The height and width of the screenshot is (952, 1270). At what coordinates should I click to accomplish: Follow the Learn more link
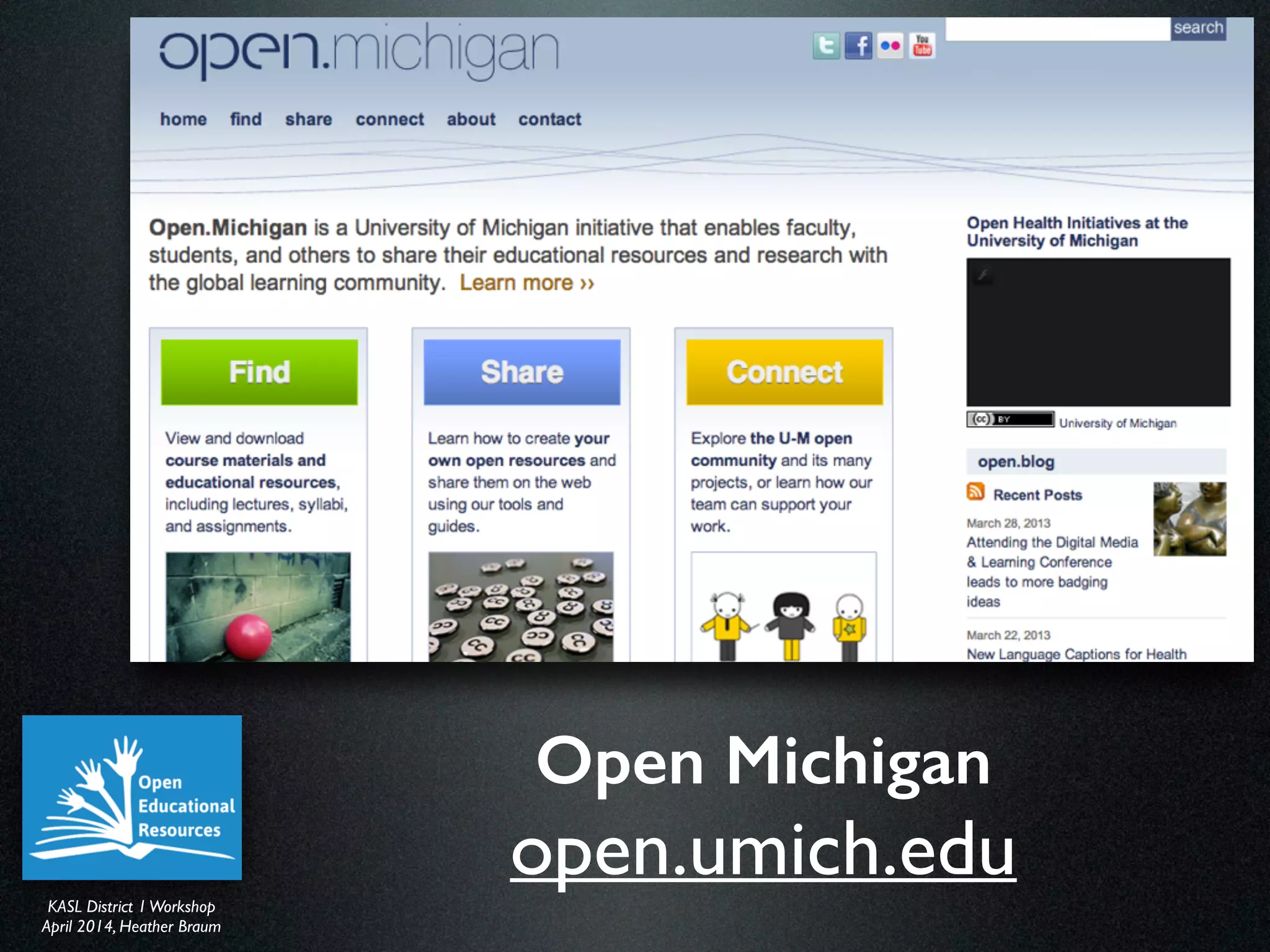[x=527, y=283]
